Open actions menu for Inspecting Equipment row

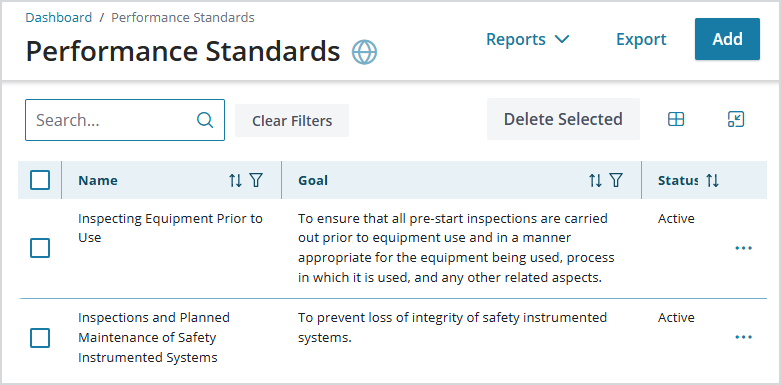pyautogui.click(x=744, y=248)
